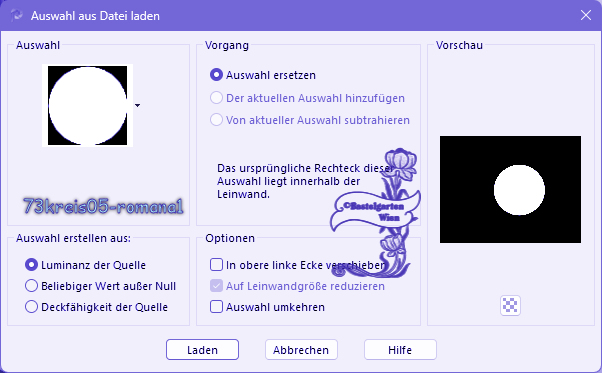
Task: Open Hilfe for this dialog
Action: point(400,350)
